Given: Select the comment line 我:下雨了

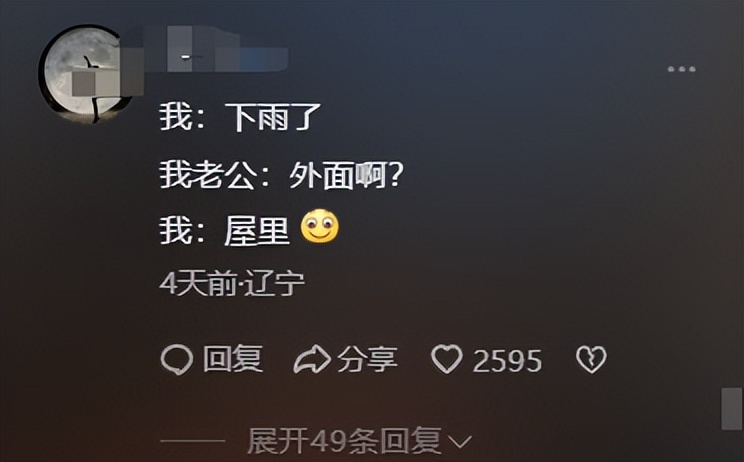Looking at the screenshot, I should [x=240, y=117].
